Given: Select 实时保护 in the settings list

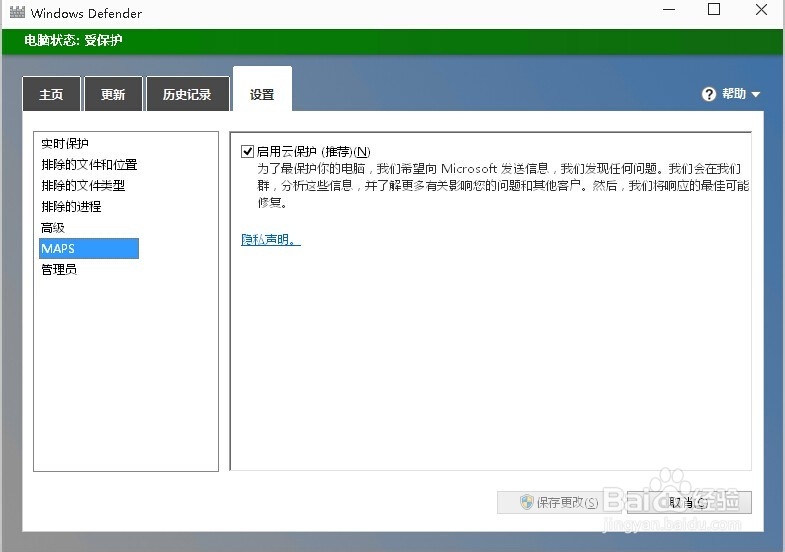Looking at the screenshot, I should click(x=65, y=144).
